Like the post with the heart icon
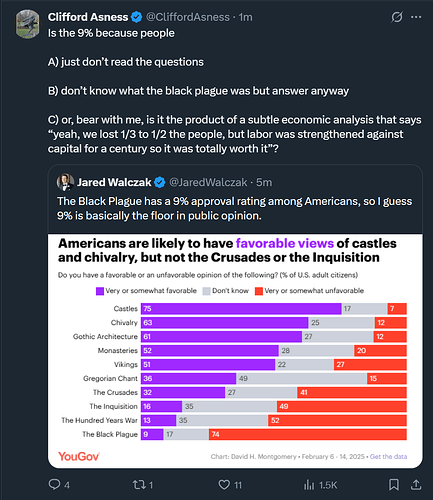Image resolution: width=433 pixels, height=500 pixels. pos(224,485)
